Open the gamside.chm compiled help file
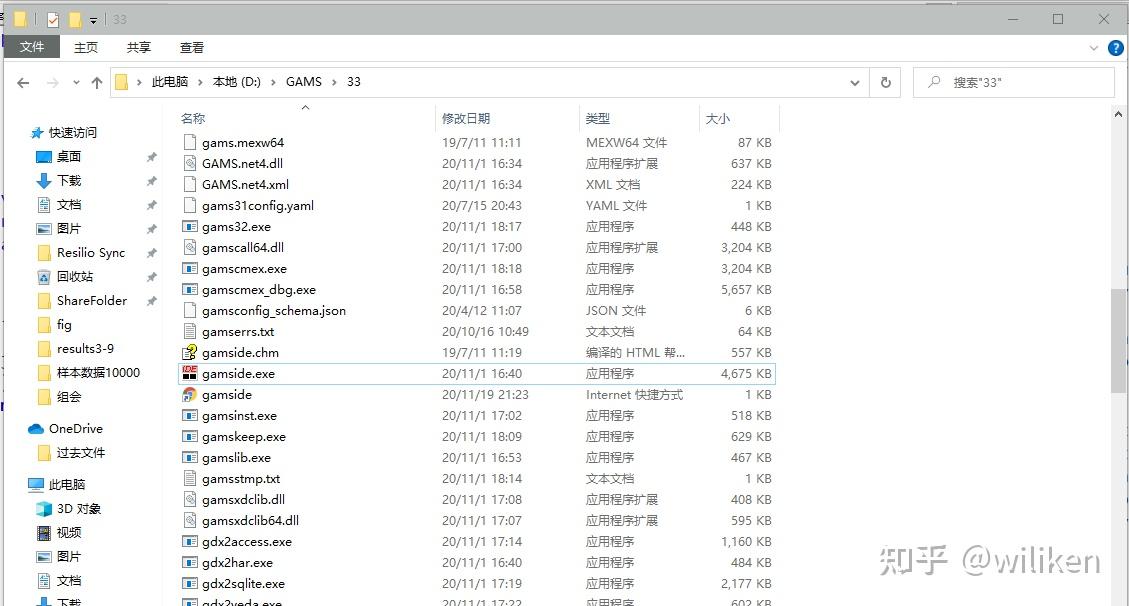The height and width of the screenshot is (606, 1129). 236,352
